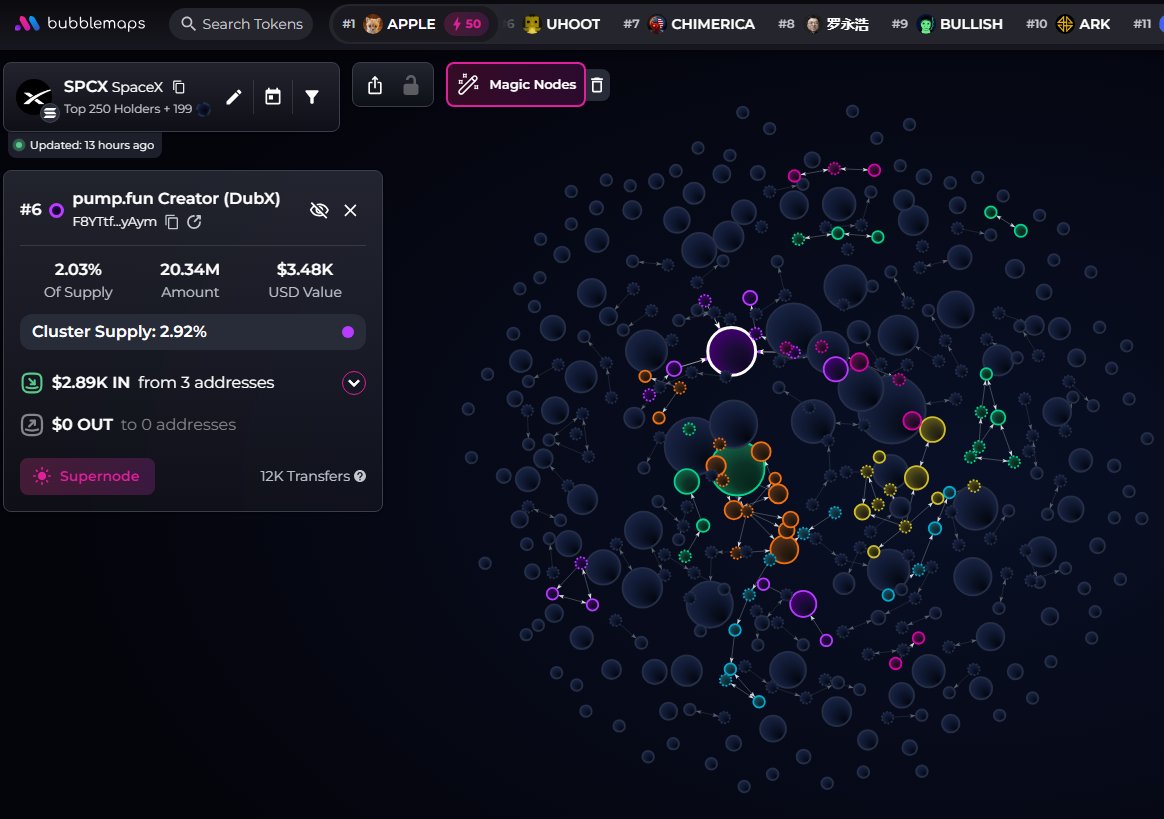Click the Supernode button

88,476
